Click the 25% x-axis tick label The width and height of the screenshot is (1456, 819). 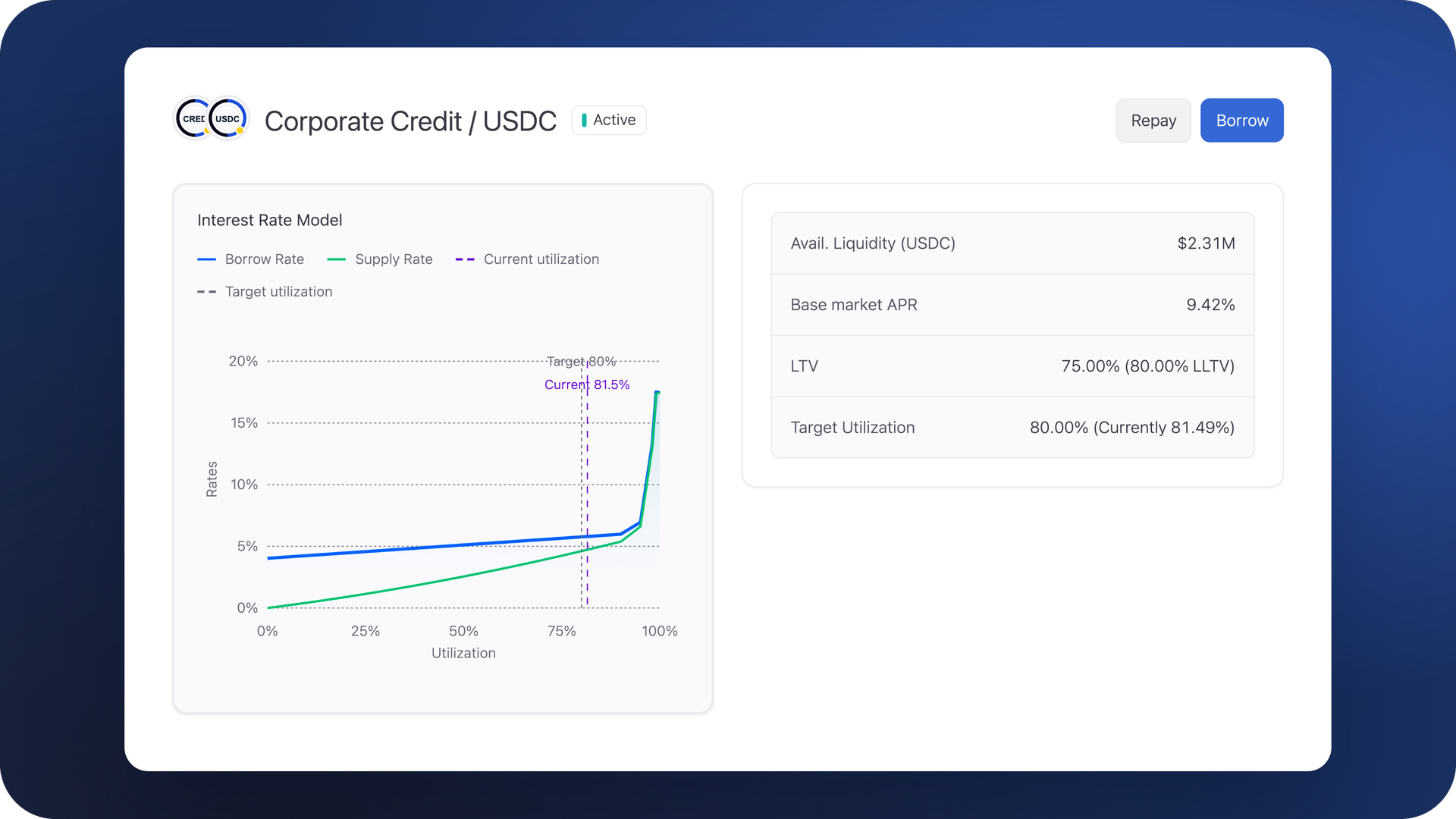(366, 631)
